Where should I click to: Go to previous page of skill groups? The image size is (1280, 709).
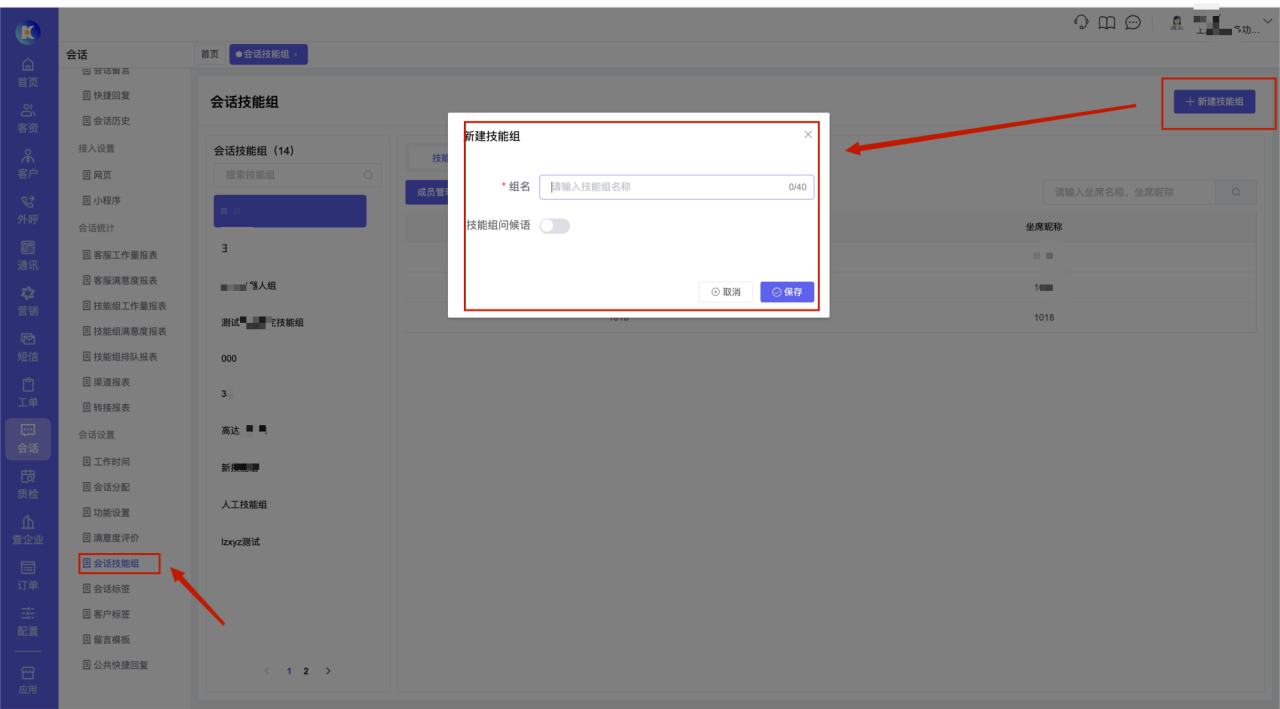(x=267, y=671)
